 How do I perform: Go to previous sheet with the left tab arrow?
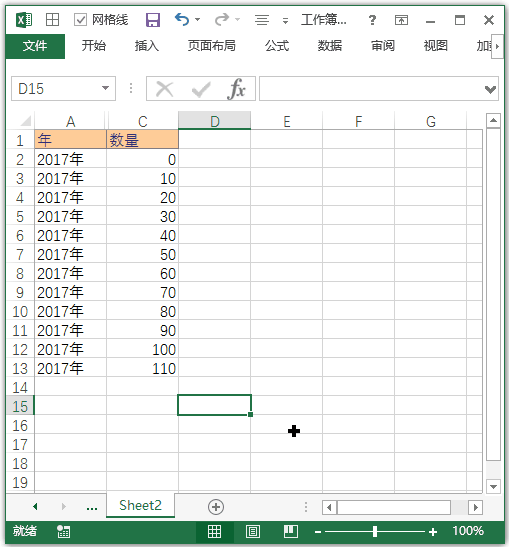tap(35, 506)
